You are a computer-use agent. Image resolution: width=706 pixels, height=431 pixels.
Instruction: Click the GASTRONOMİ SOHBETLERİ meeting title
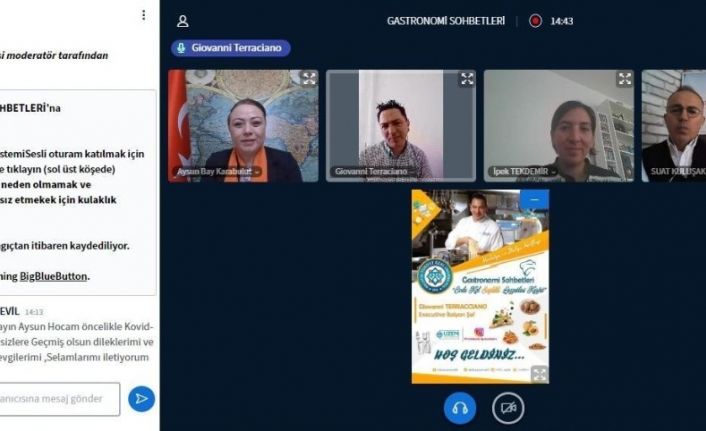tap(446, 20)
